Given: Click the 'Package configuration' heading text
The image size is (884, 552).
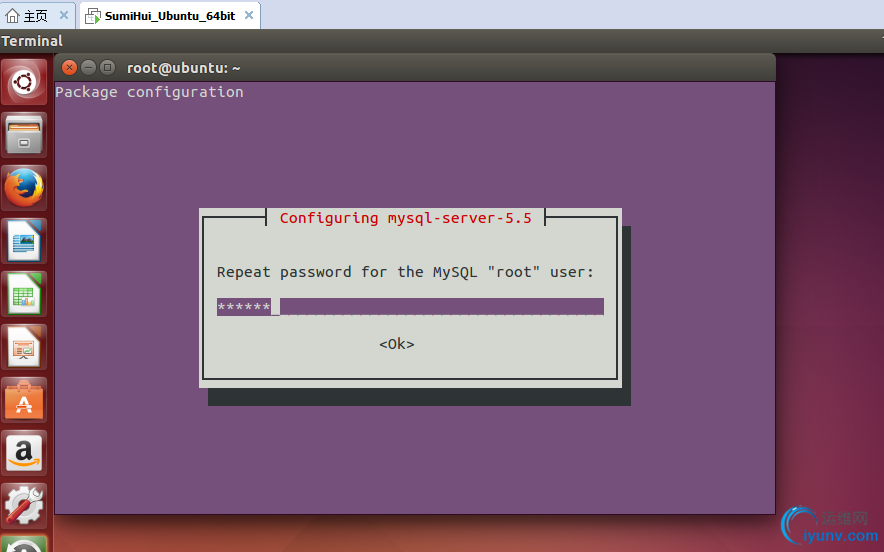Looking at the screenshot, I should tap(149, 92).
